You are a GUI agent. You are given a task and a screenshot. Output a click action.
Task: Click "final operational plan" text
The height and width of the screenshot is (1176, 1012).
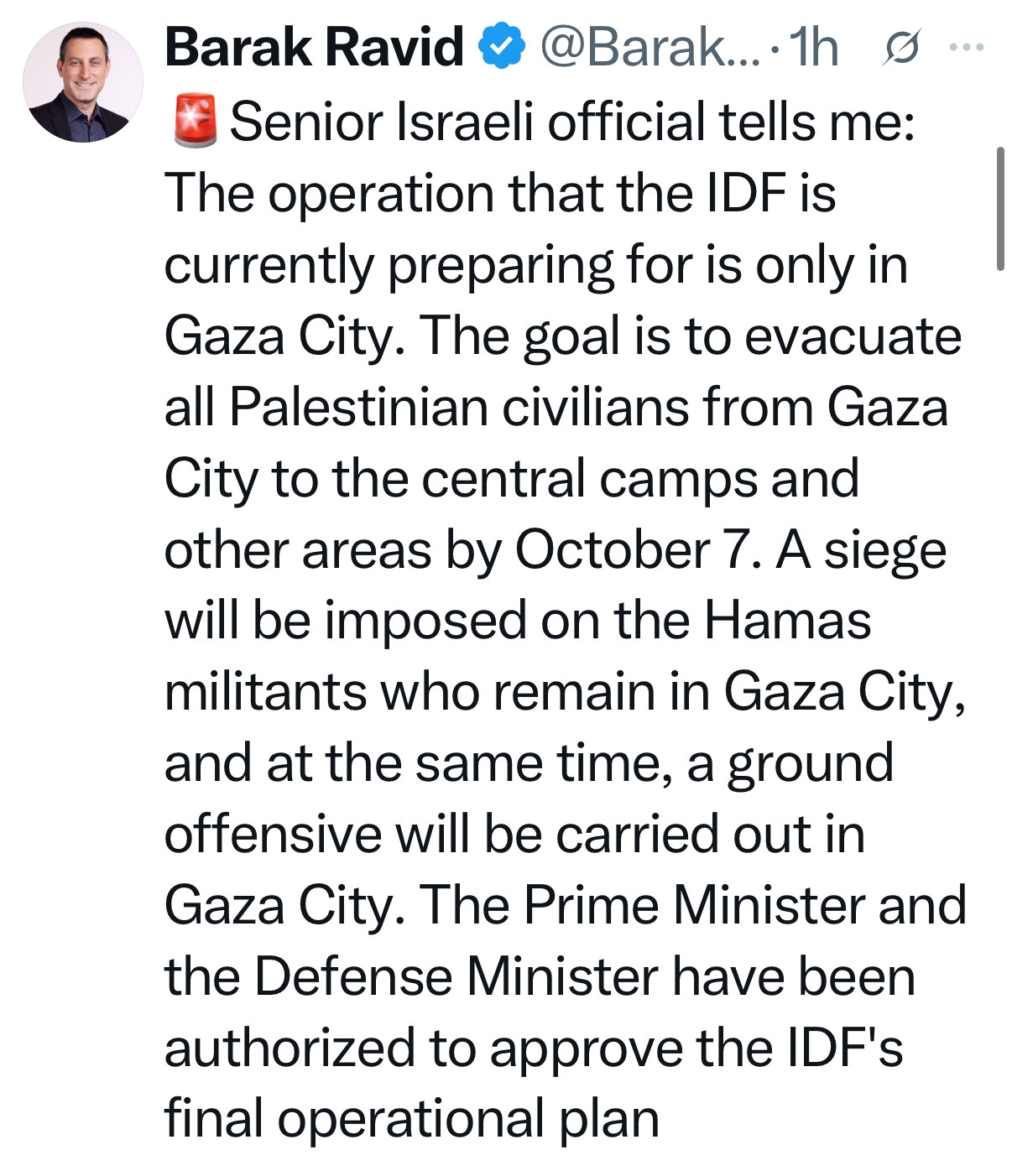click(x=411, y=1119)
